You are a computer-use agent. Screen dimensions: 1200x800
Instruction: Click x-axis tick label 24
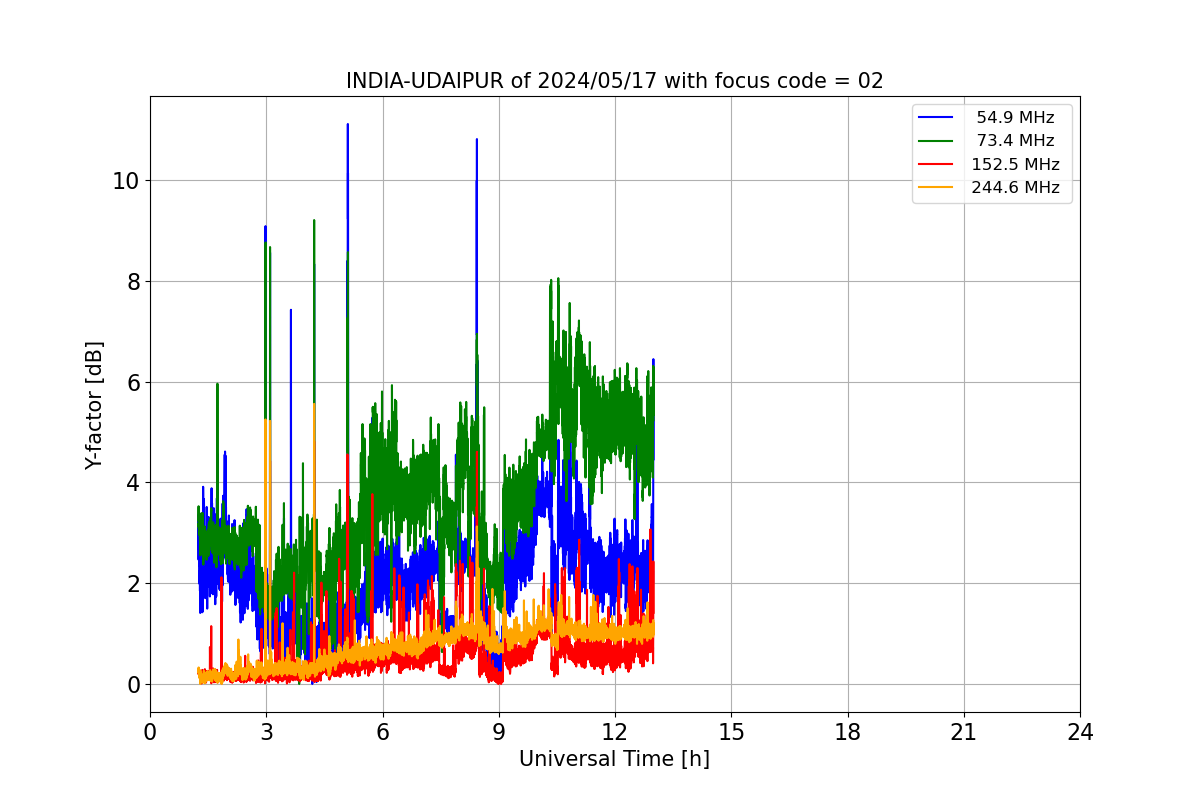click(1080, 732)
